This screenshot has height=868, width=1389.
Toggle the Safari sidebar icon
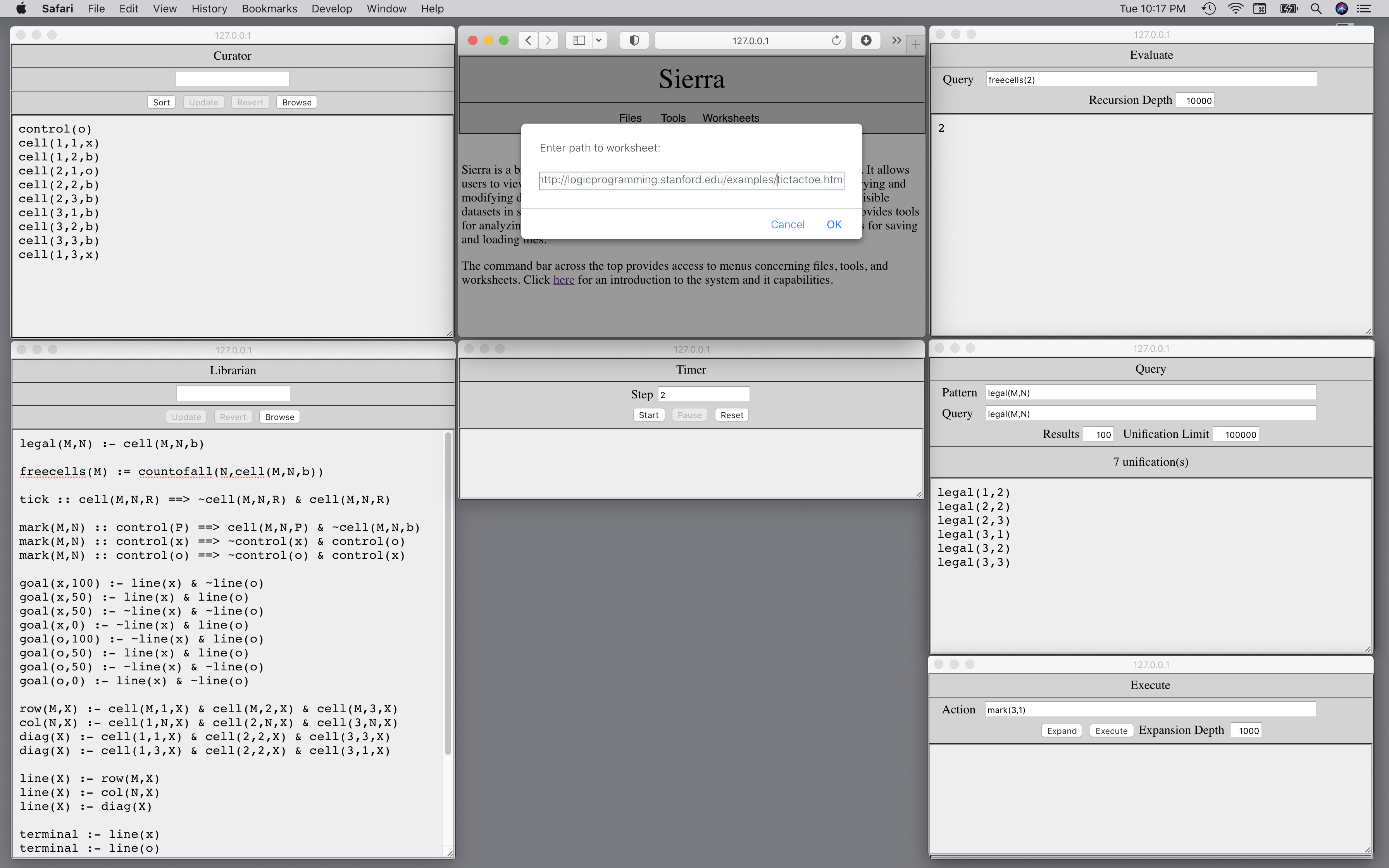point(579,40)
